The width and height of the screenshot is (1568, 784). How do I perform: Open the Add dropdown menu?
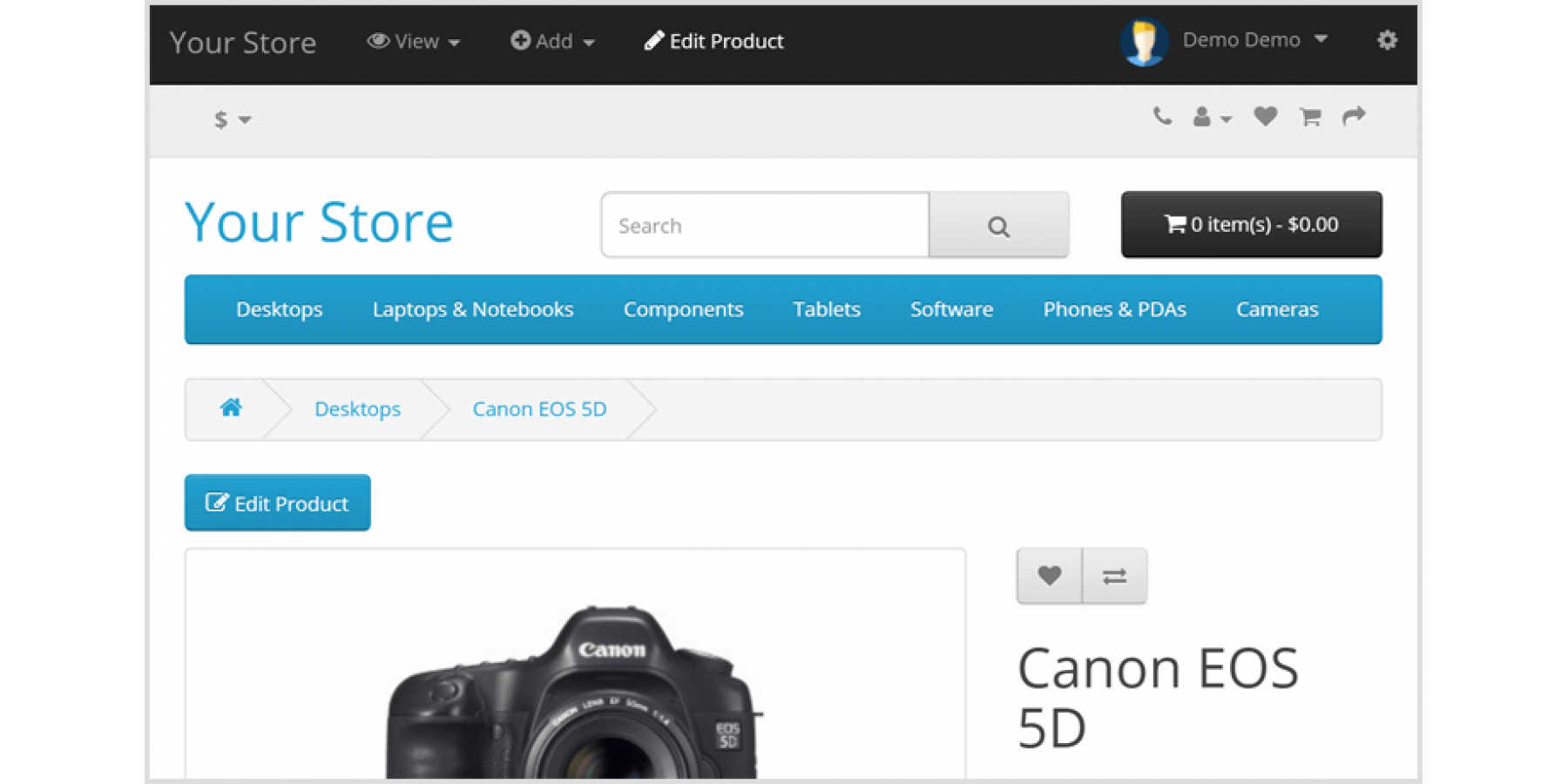point(552,41)
